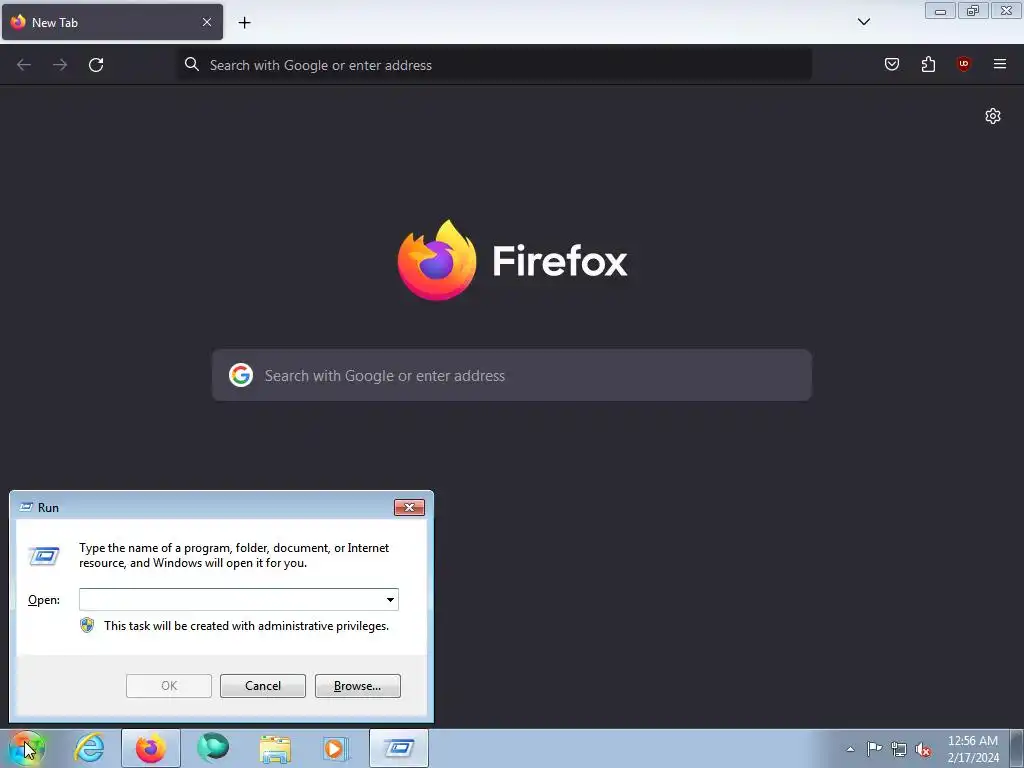Open the Windows Start orb
The width and height of the screenshot is (1024, 768).
tap(26, 748)
